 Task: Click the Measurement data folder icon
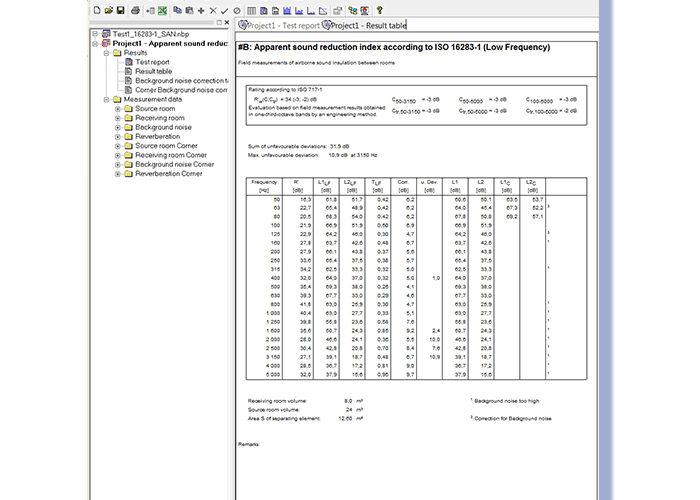point(117,99)
